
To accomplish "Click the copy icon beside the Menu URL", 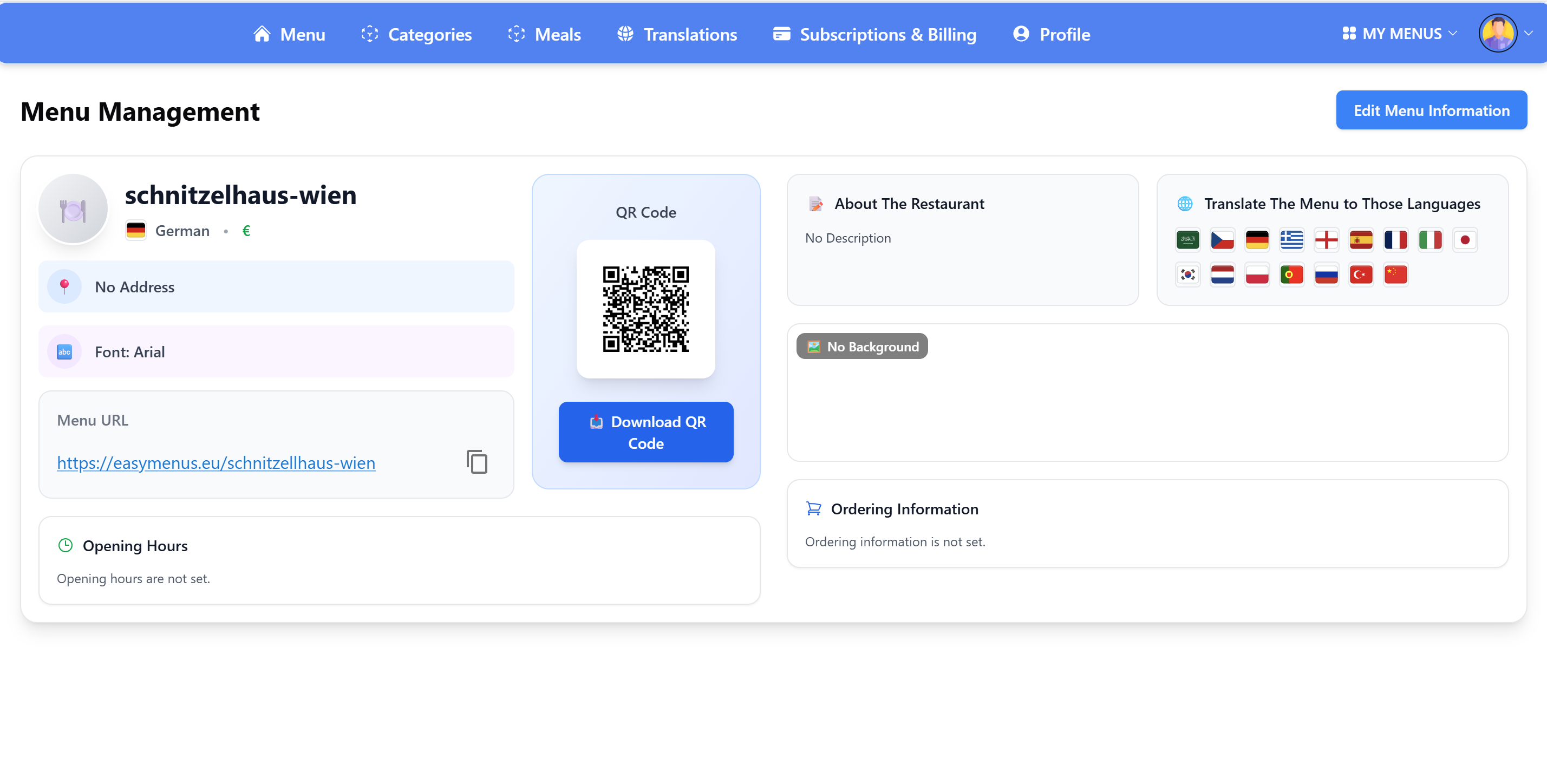I will [476, 462].
